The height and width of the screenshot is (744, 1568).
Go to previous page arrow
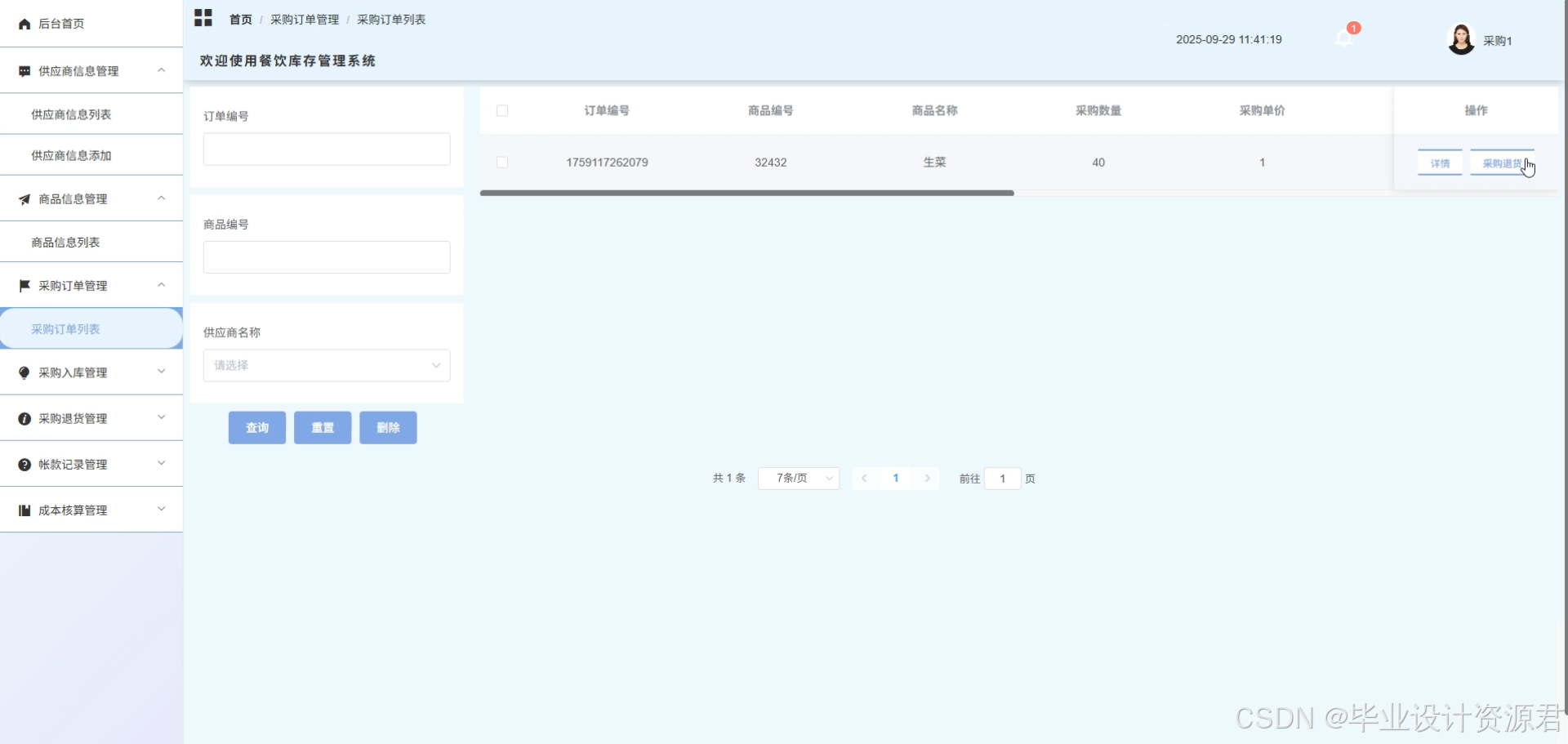864,479
